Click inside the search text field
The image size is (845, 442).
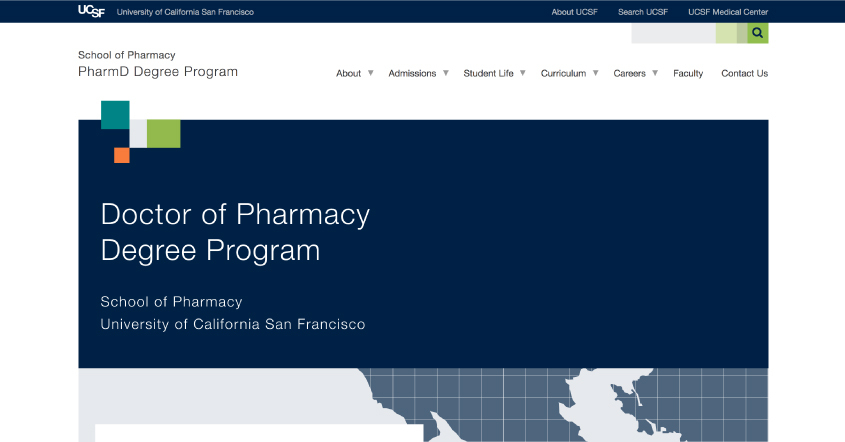click(x=673, y=33)
